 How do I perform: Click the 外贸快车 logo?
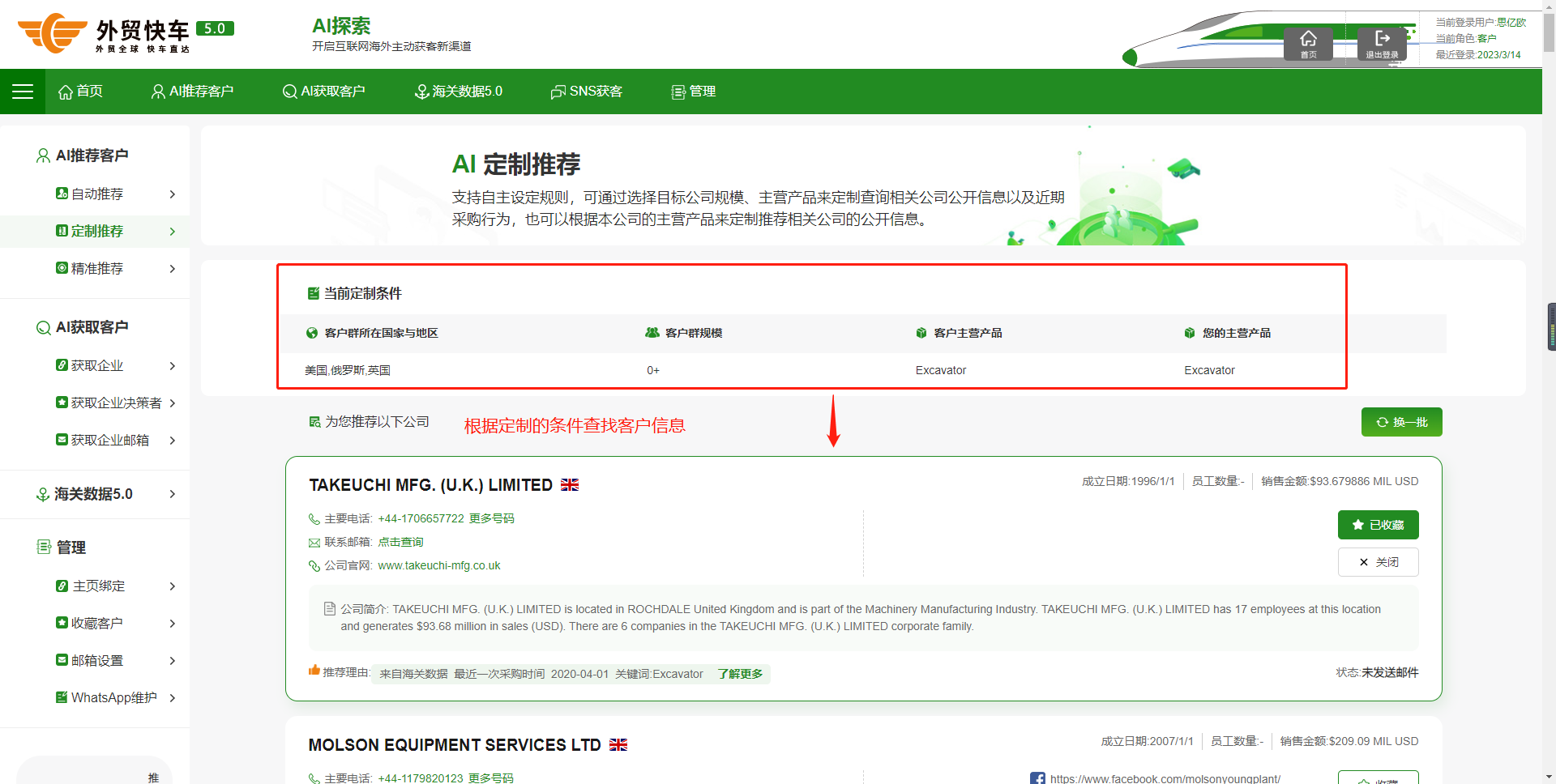point(126,33)
